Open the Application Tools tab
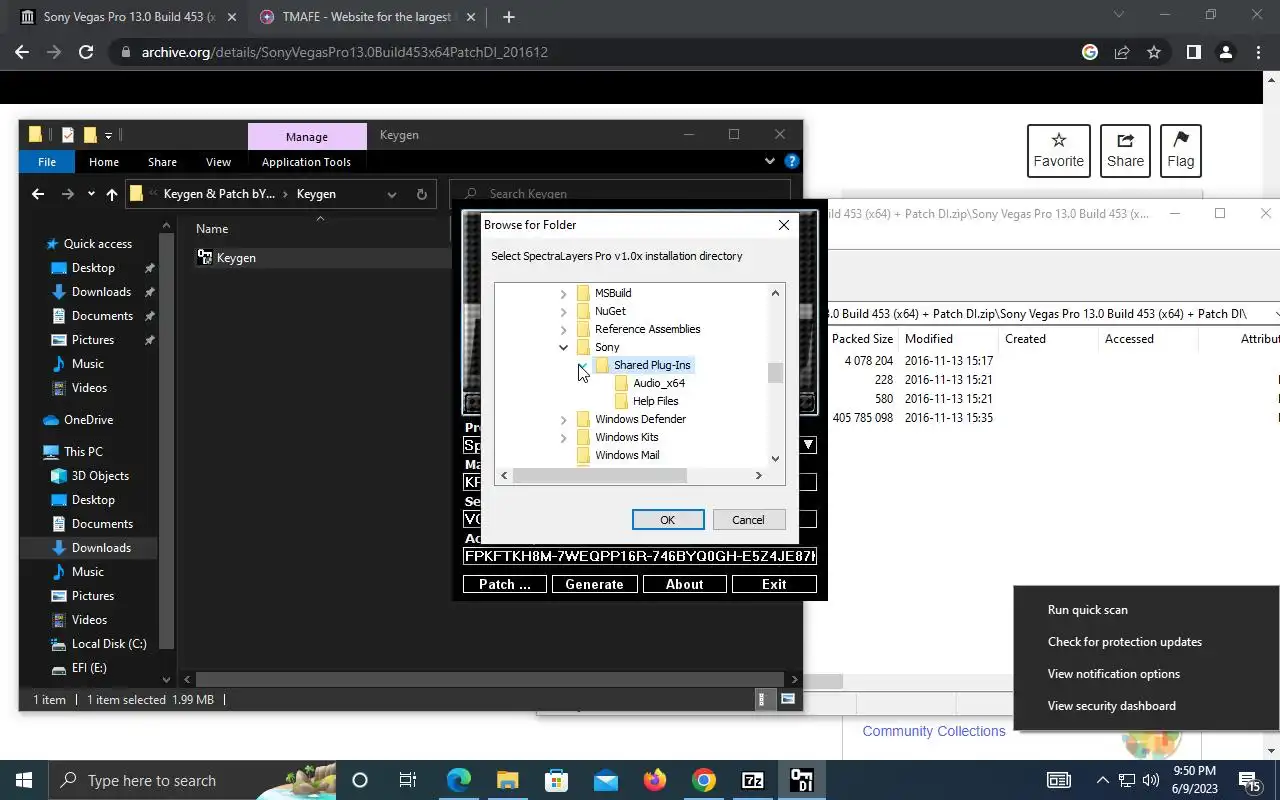This screenshot has height=800, width=1280. (306, 162)
